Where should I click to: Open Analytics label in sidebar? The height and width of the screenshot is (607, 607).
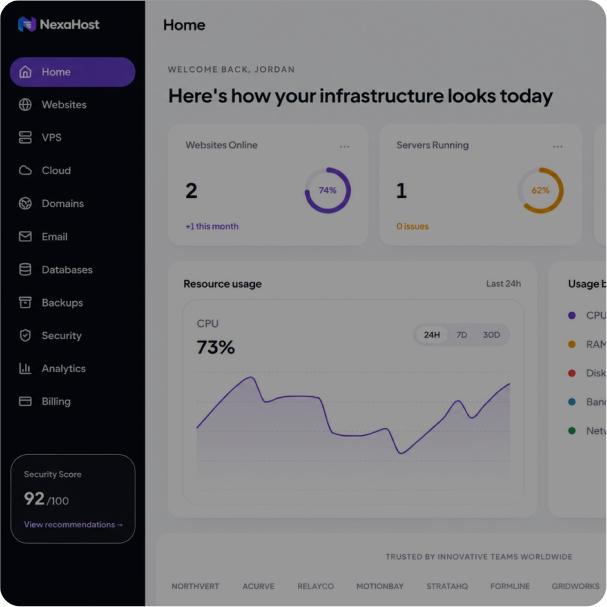pyautogui.click(x=63, y=369)
